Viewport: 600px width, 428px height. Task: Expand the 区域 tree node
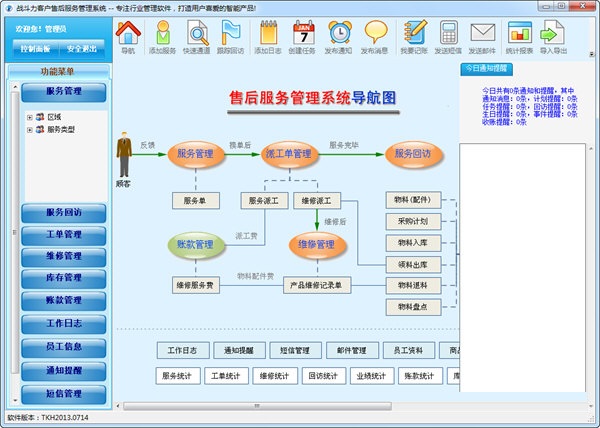point(29,117)
